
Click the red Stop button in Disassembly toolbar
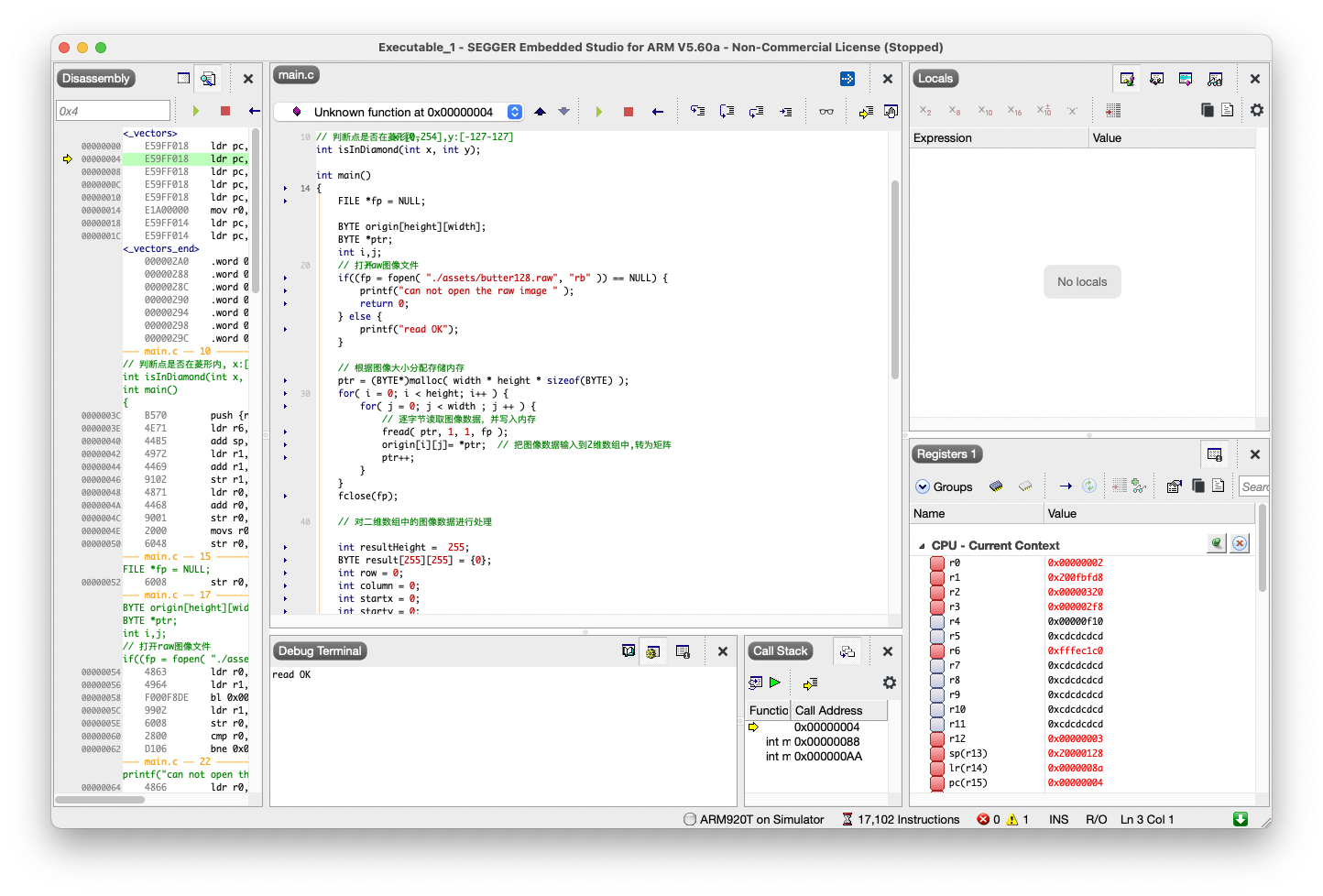tap(225, 111)
